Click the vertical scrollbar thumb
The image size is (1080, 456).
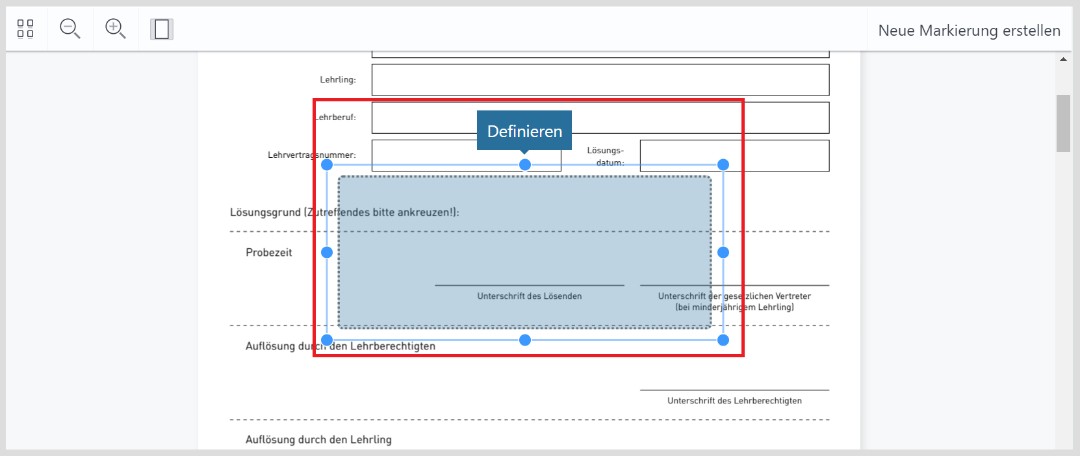(1063, 123)
